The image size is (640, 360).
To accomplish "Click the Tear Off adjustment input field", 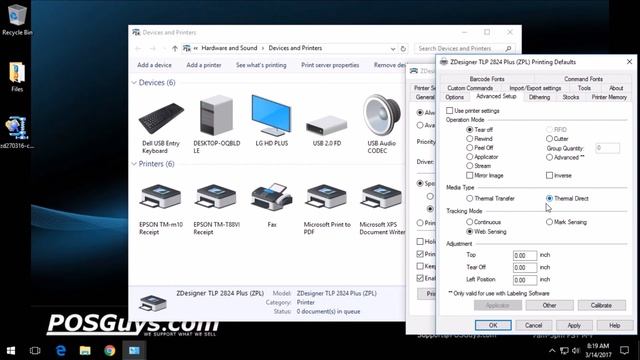I will [x=525, y=268].
